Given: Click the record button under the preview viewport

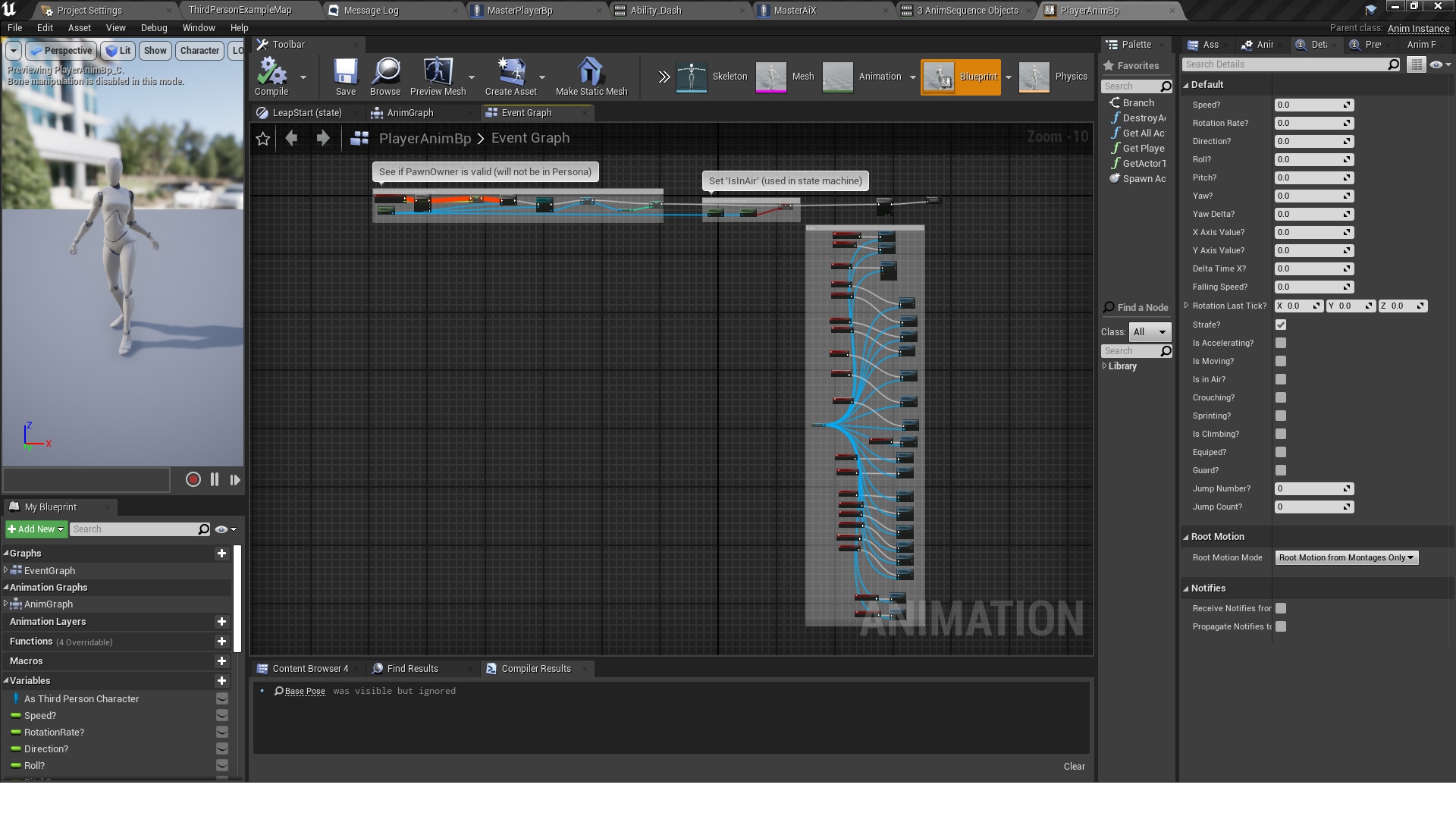Looking at the screenshot, I should pyautogui.click(x=193, y=479).
